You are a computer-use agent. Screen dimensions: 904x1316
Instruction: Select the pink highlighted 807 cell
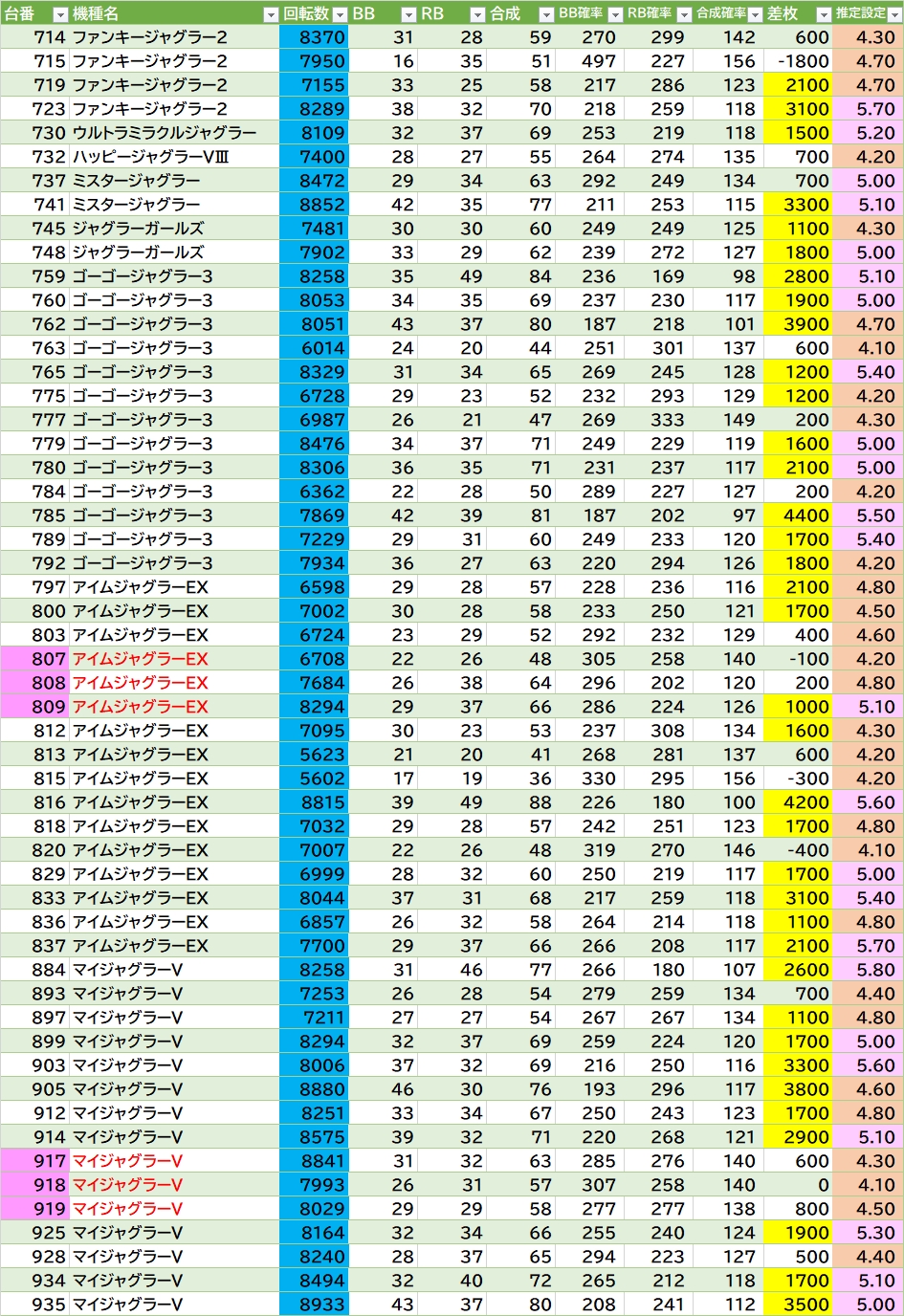pyautogui.click(x=34, y=659)
